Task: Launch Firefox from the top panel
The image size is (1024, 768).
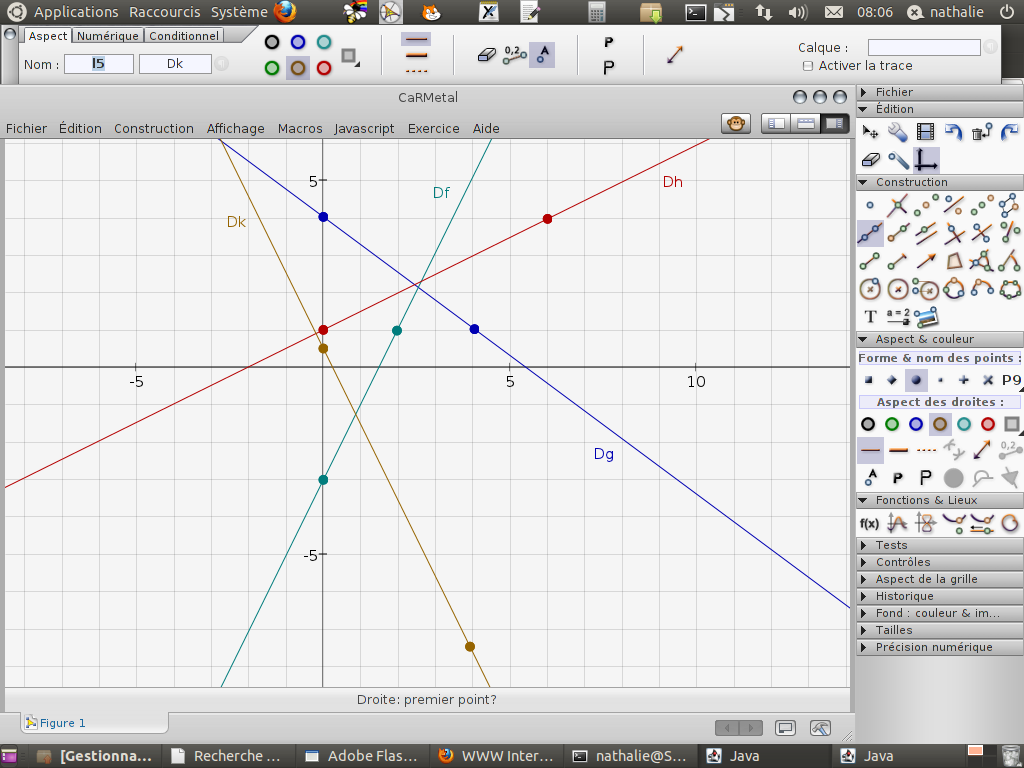Action: (x=285, y=12)
